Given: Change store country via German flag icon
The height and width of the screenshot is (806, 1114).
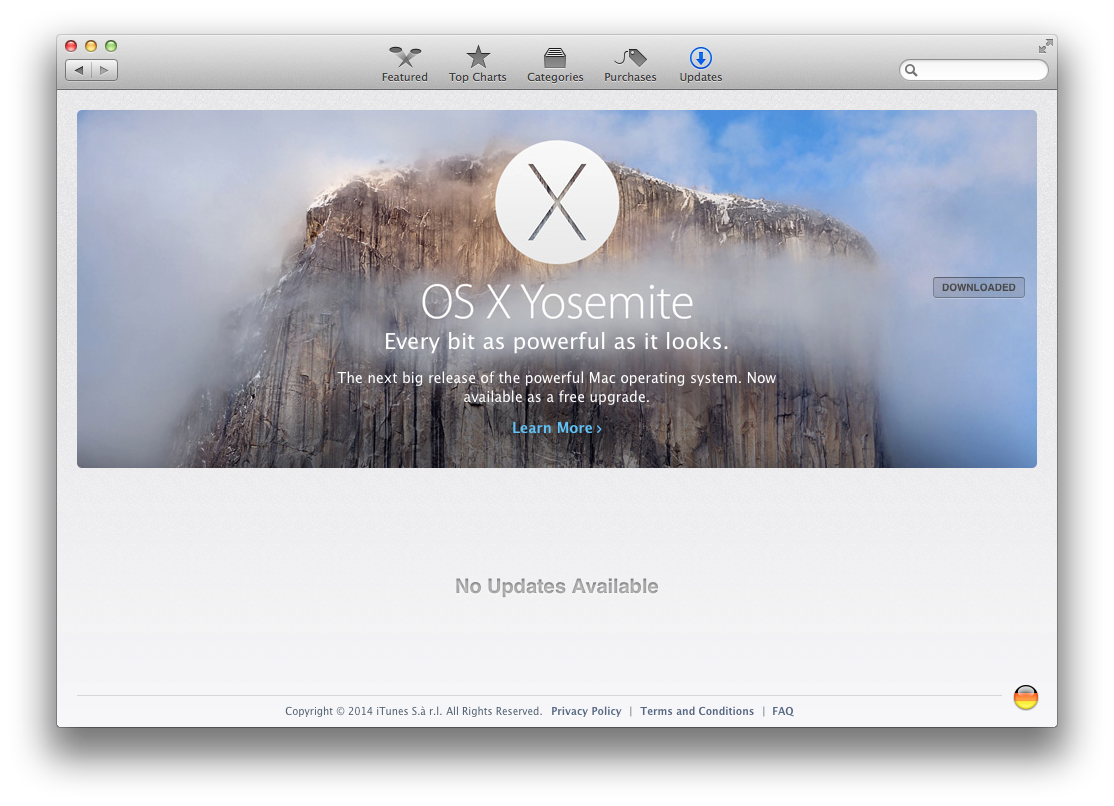Looking at the screenshot, I should pyautogui.click(x=1025, y=697).
